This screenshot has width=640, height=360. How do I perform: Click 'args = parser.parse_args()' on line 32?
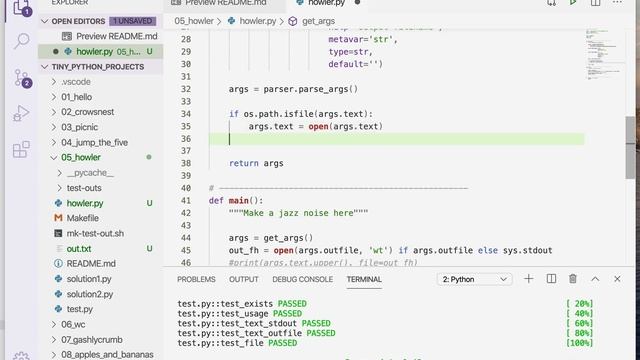[293, 89]
